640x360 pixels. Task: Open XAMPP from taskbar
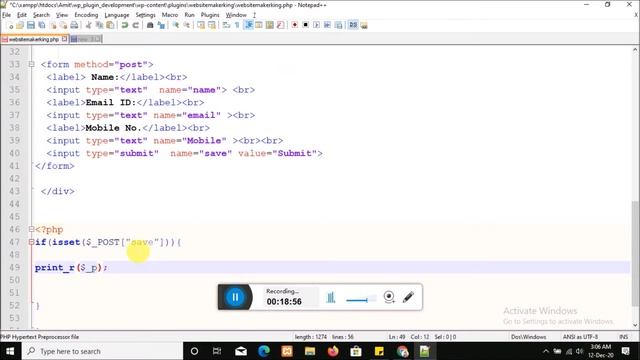287,351
